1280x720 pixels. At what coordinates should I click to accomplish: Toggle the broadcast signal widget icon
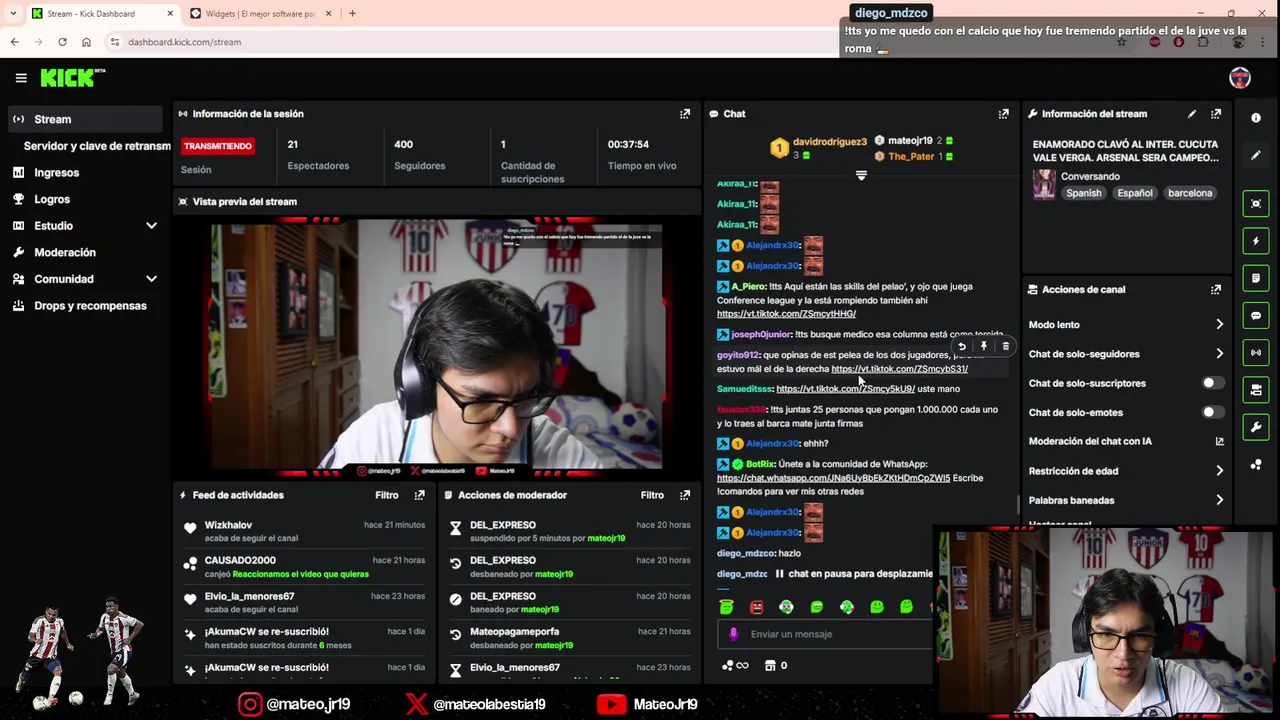pyautogui.click(x=1256, y=353)
